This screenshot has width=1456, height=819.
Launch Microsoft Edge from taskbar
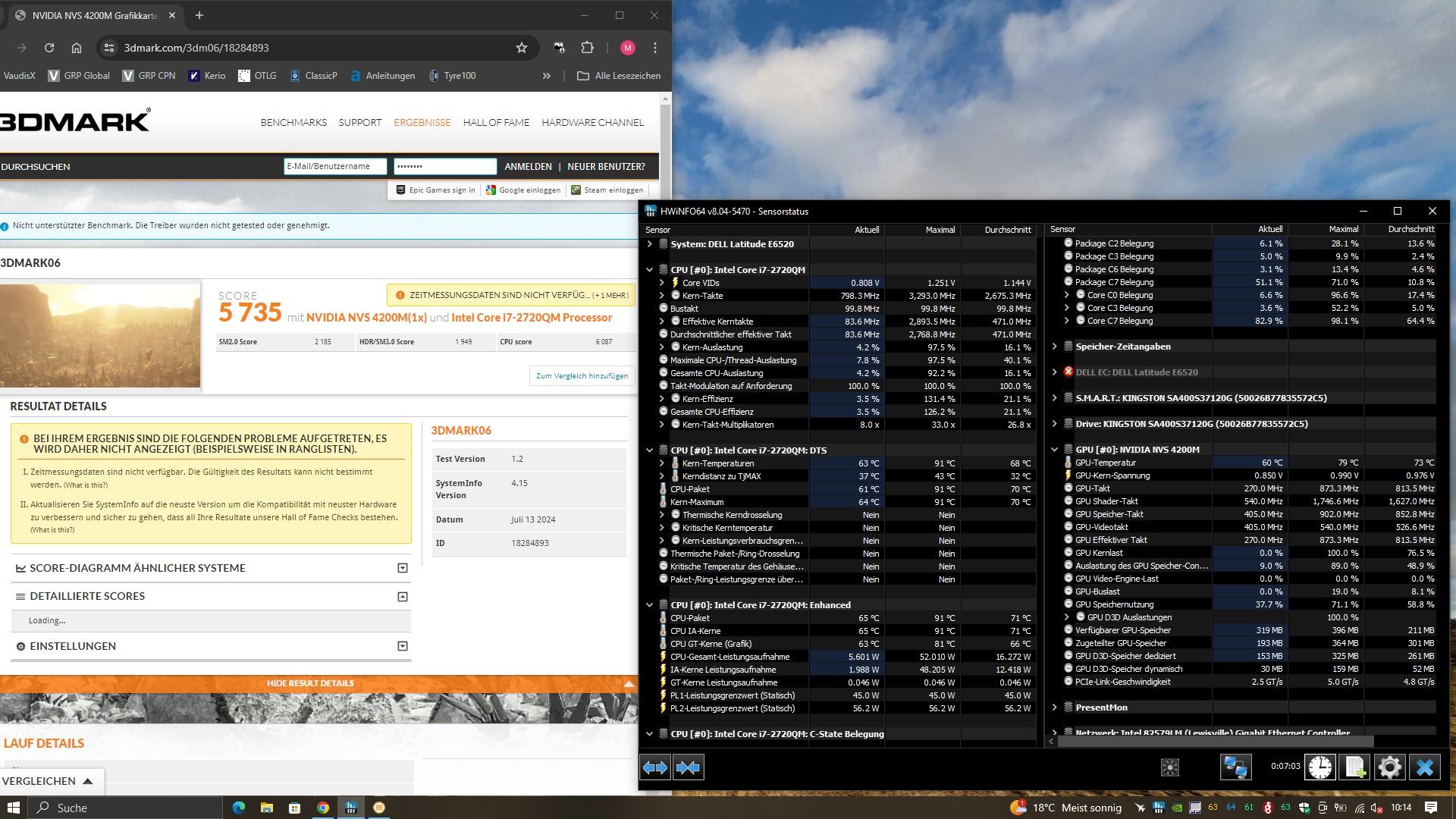pos(239,808)
